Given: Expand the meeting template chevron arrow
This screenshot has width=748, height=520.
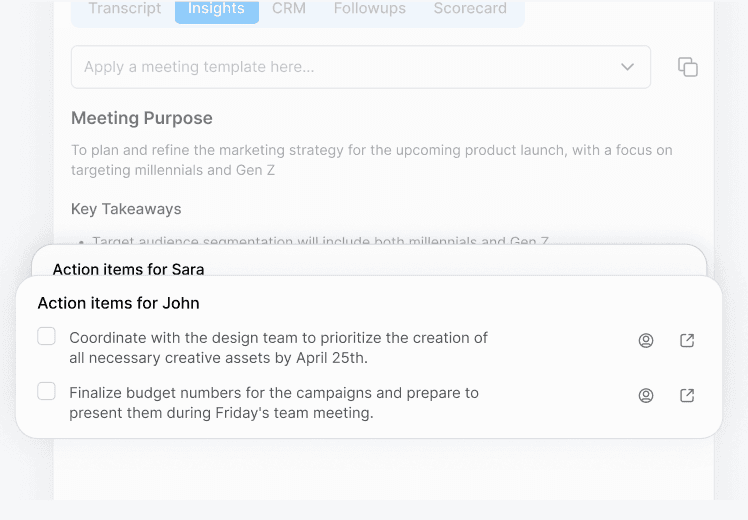Looking at the screenshot, I should (627, 67).
